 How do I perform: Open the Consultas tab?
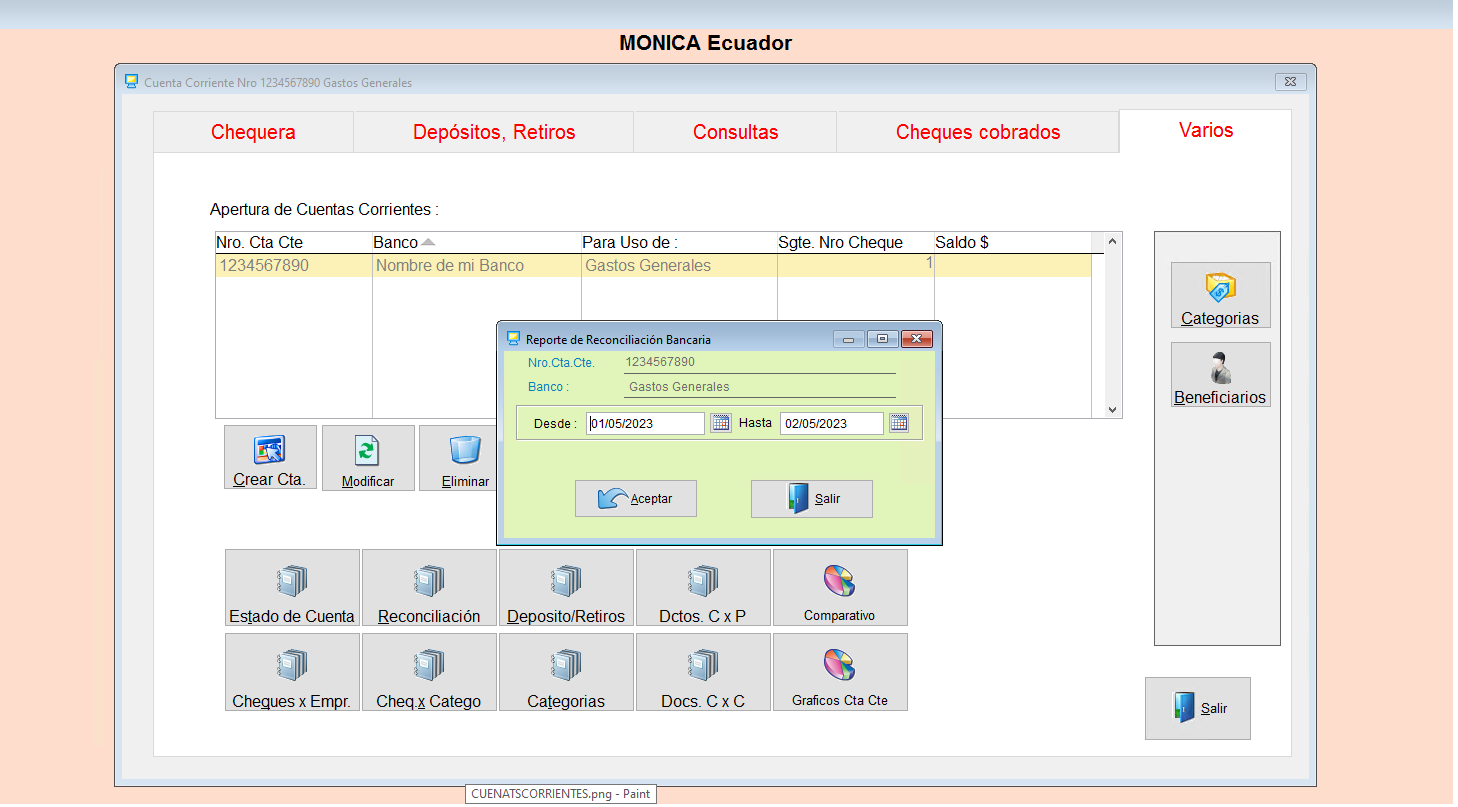[x=735, y=132]
